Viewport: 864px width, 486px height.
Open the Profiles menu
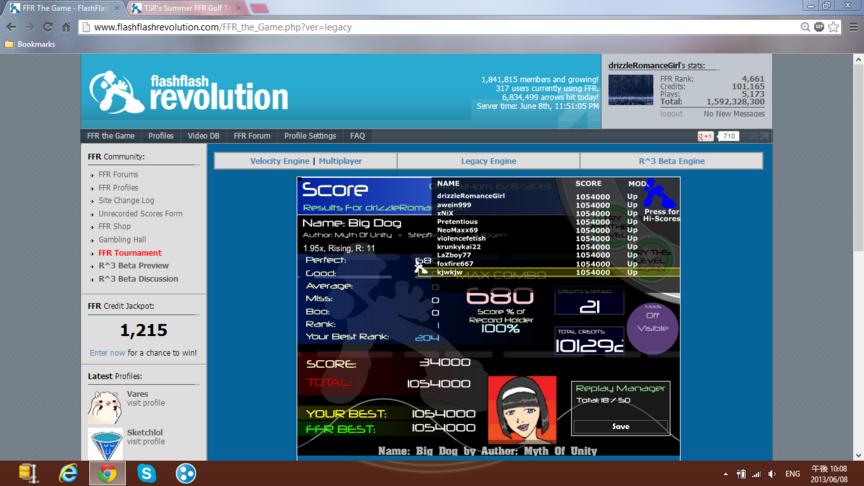point(160,136)
